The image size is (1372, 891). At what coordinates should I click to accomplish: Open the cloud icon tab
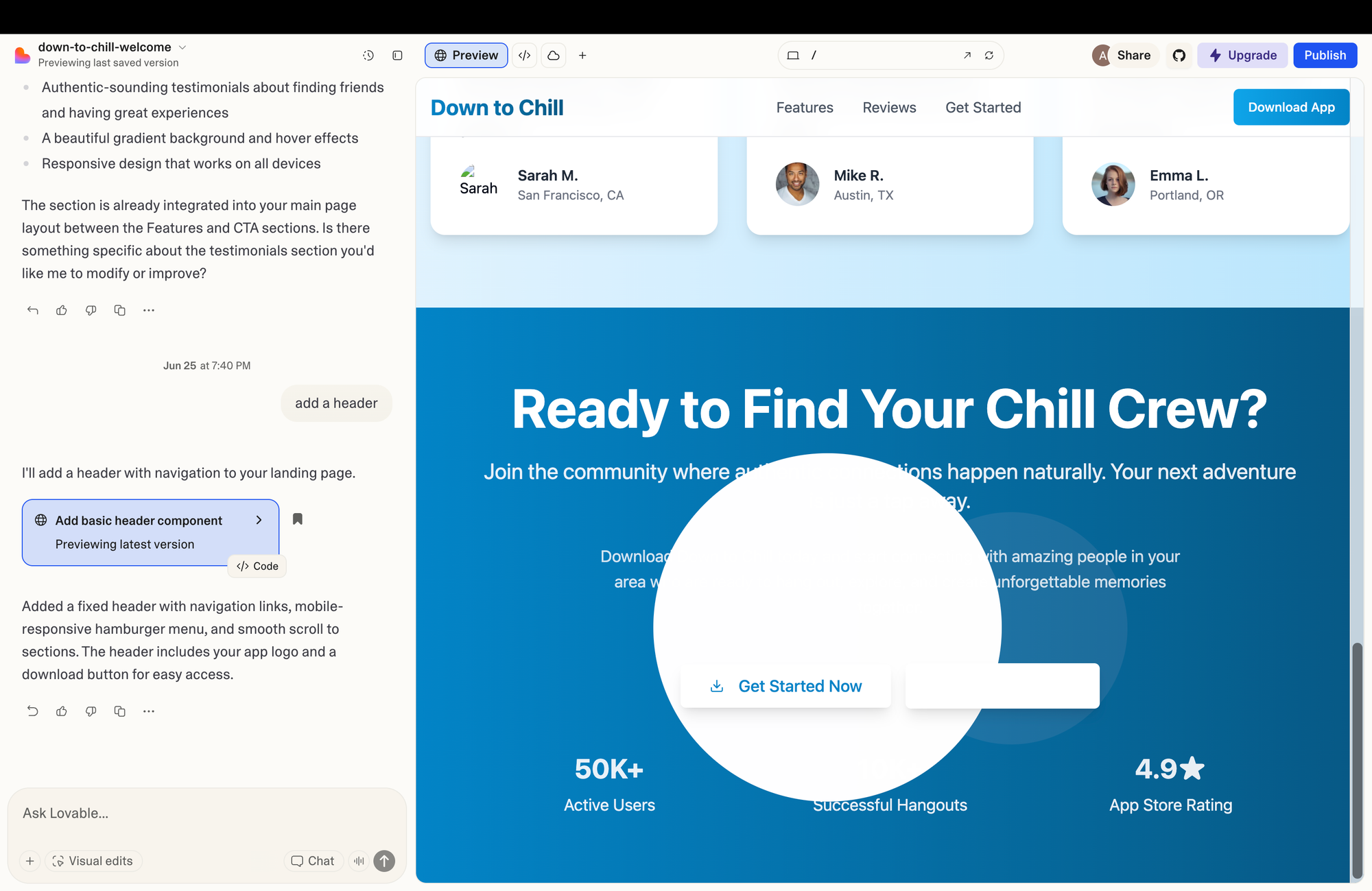click(554, 56)
